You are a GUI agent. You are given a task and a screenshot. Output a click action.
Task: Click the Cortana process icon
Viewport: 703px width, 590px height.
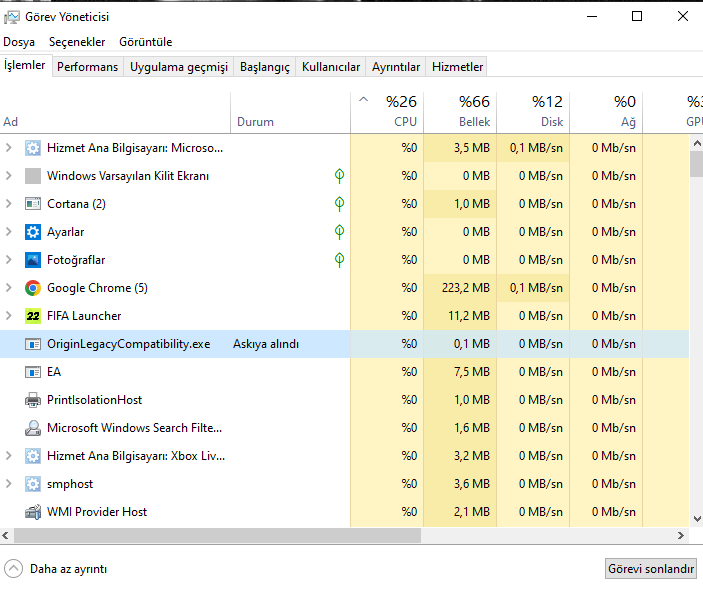[x=33, y=204]
